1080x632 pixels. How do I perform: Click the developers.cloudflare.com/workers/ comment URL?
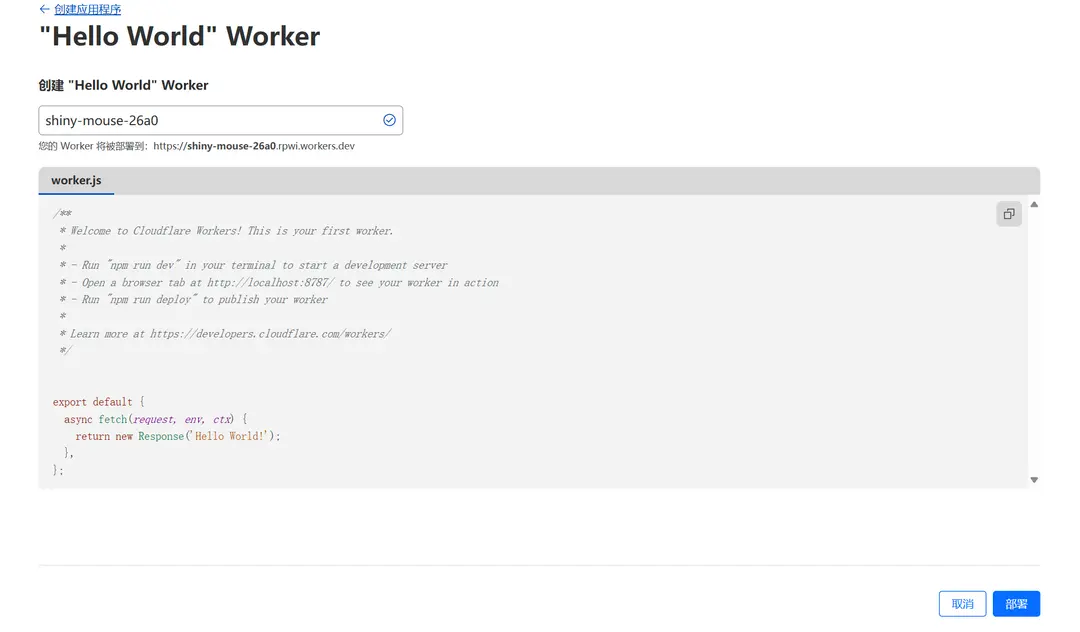pyautogui.click(x=270, y=334)
